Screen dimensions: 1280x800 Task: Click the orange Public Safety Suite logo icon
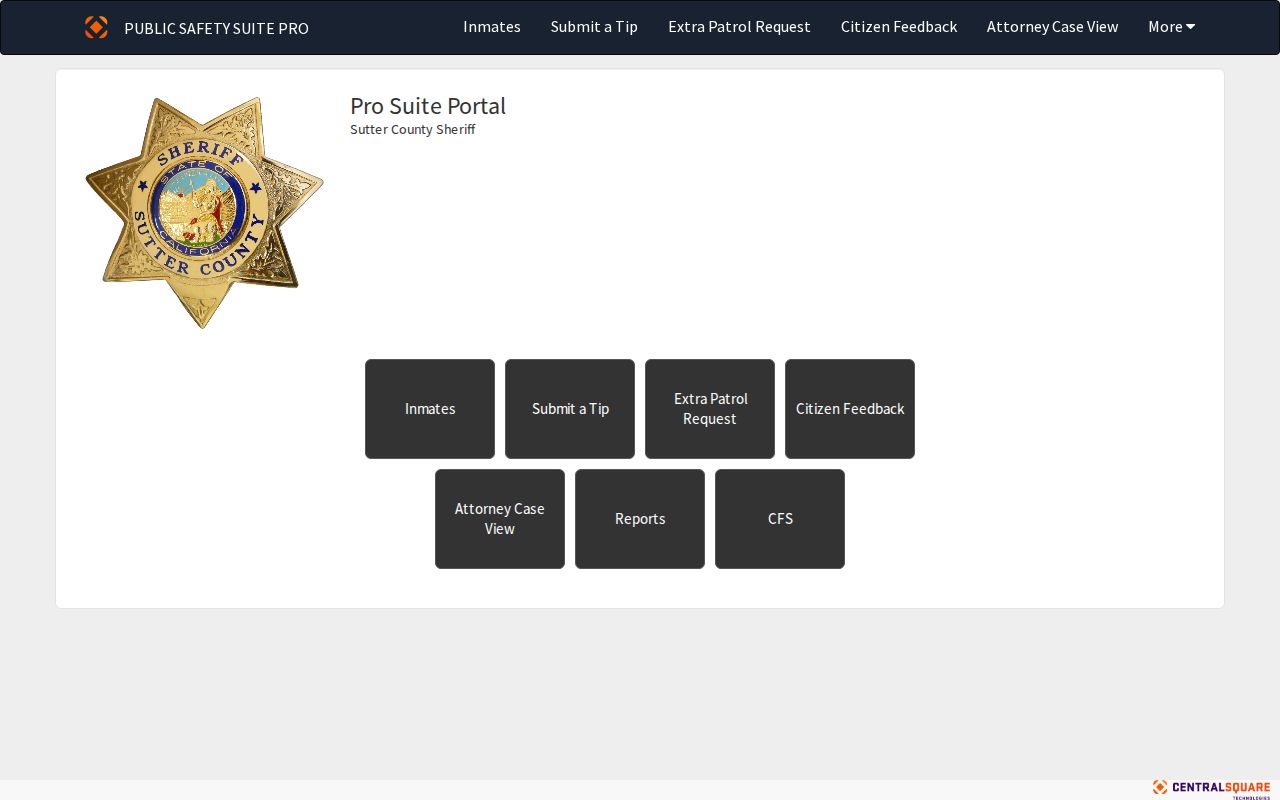click(96, 27)
